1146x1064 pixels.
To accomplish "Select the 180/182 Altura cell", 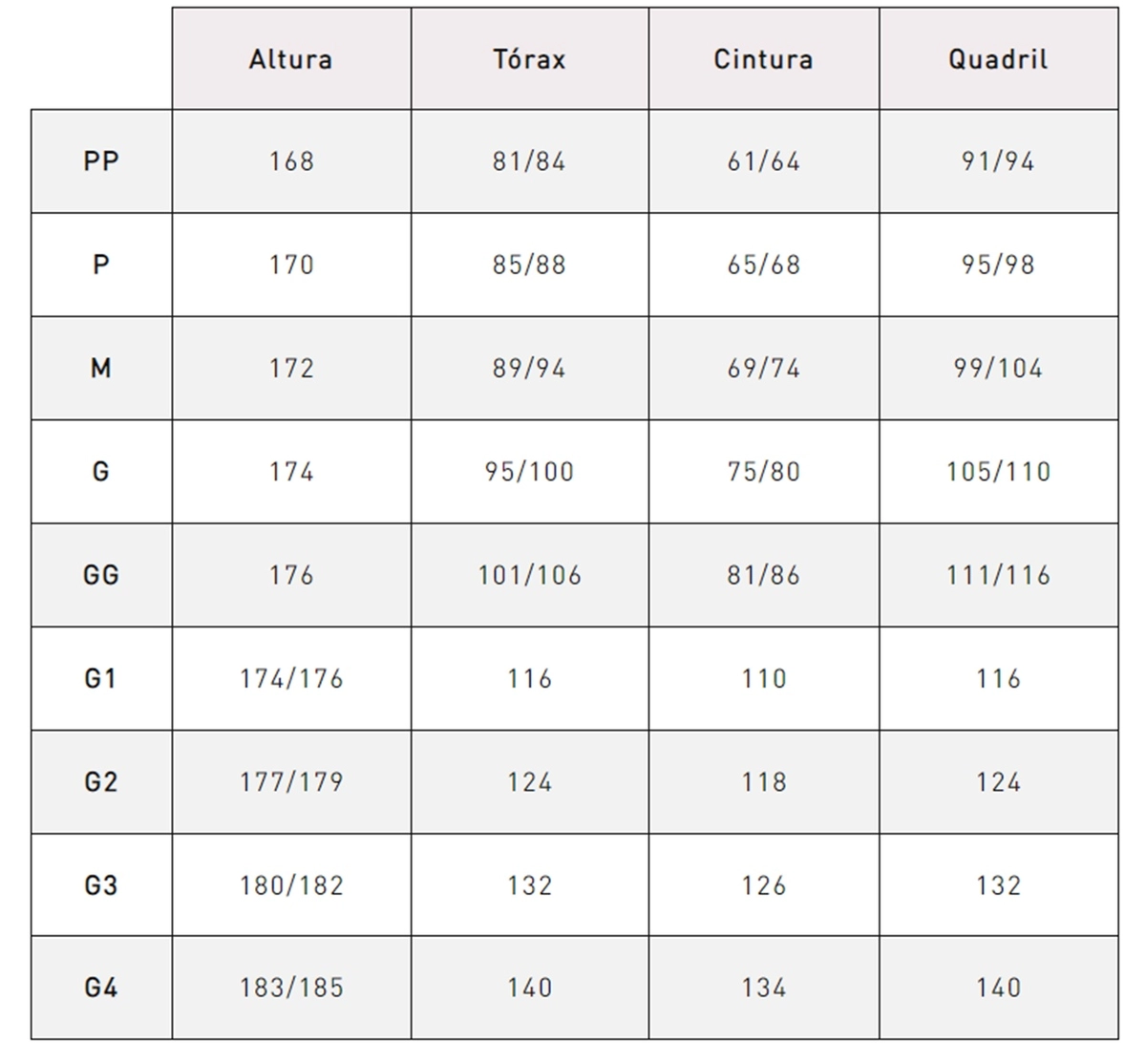I will tap(291, 885).
